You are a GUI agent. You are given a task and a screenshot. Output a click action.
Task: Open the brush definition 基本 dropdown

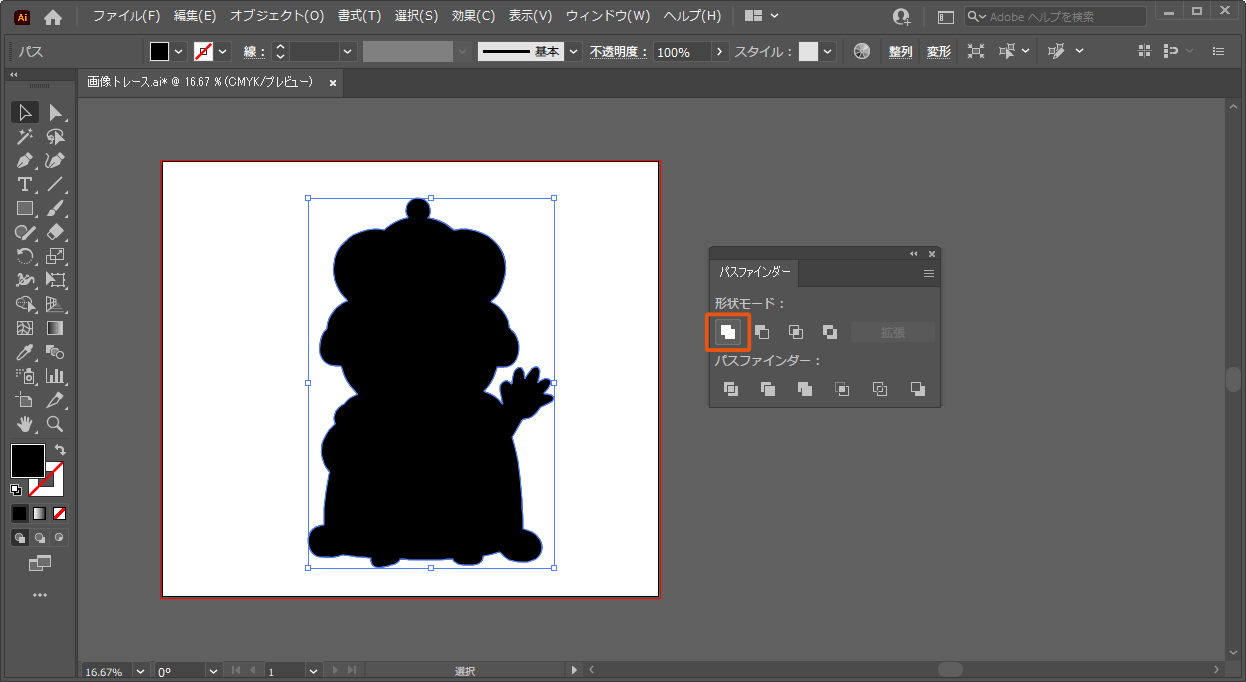pyautogui.click(x=573, y=51)
